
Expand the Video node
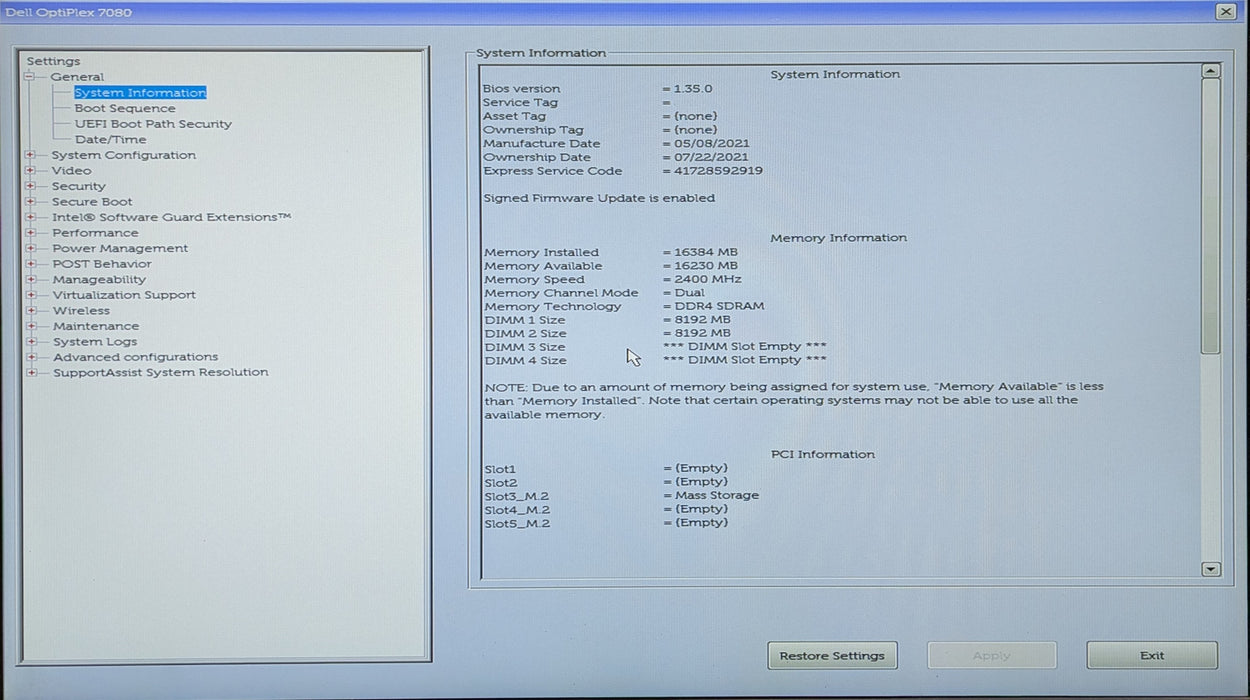click(31, 171)
